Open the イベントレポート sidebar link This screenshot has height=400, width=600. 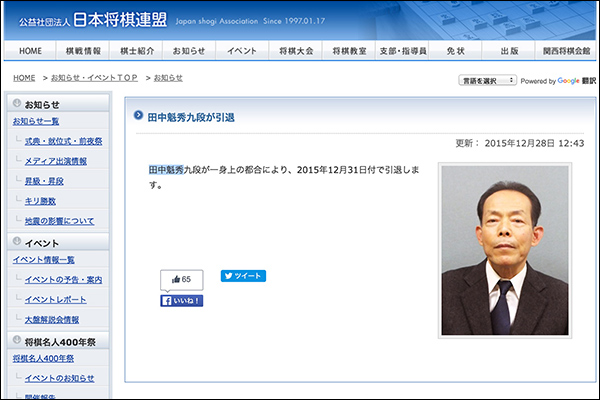coord(58,299)
